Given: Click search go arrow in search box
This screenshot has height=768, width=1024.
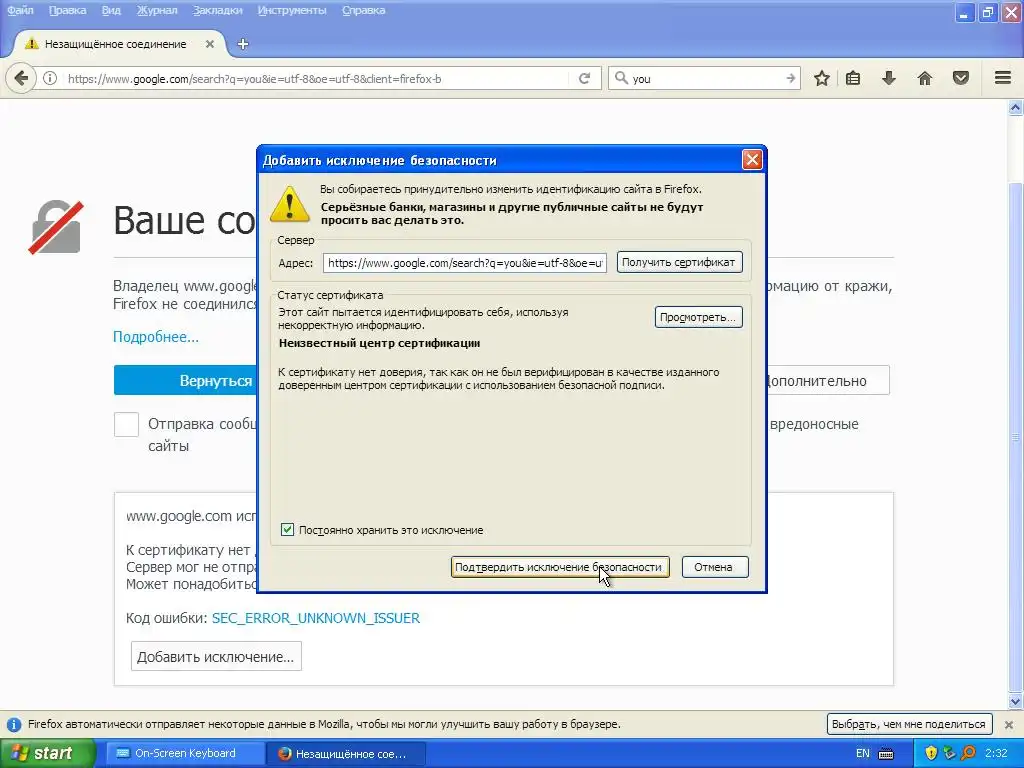Looking at the screenshot, I should [791, 78].
